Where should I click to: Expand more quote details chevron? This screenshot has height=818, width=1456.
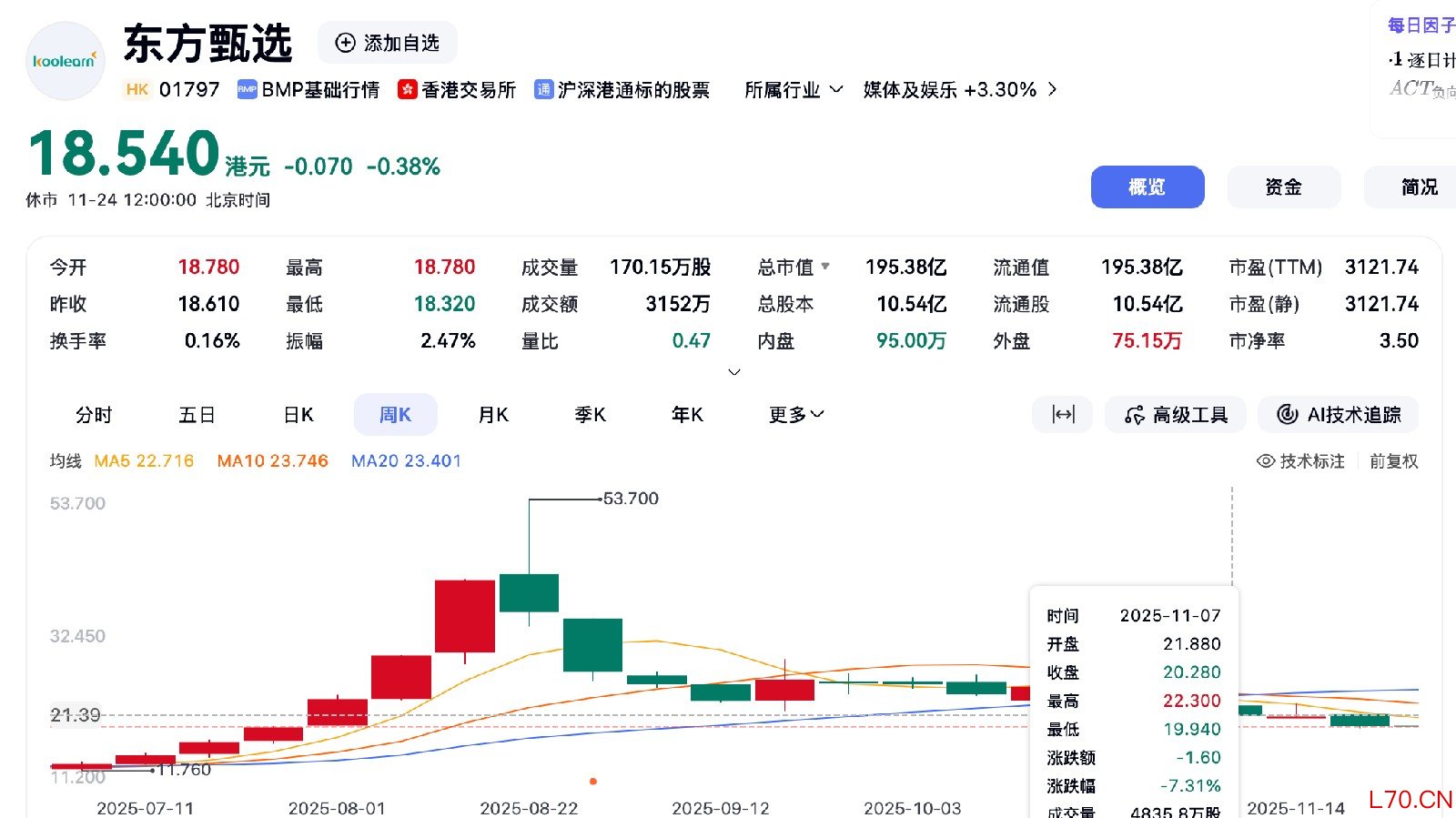click(x=734, y=372)
